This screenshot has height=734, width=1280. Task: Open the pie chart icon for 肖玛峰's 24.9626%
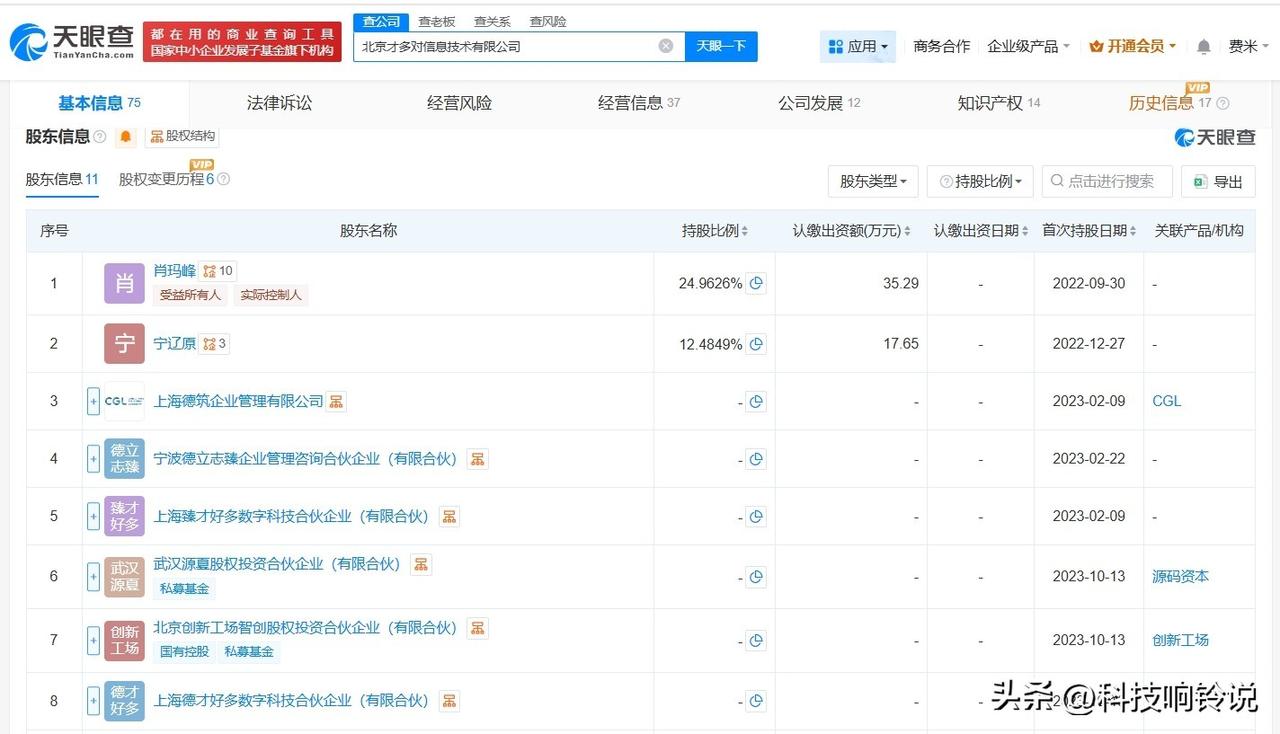757,283
